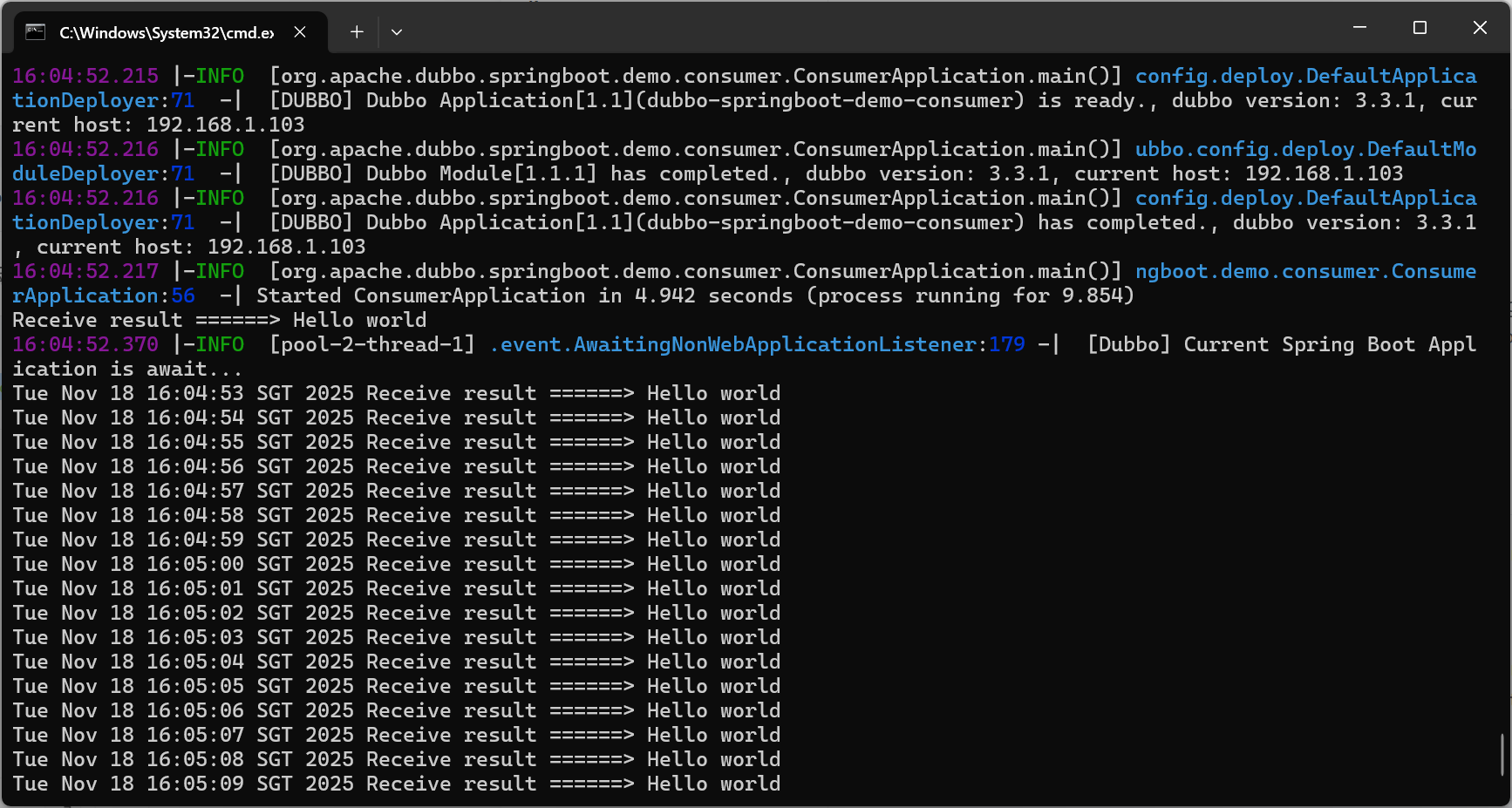Click the 'ication is await...' line
The image size is (1512, 808).
[x=127, y=369]
